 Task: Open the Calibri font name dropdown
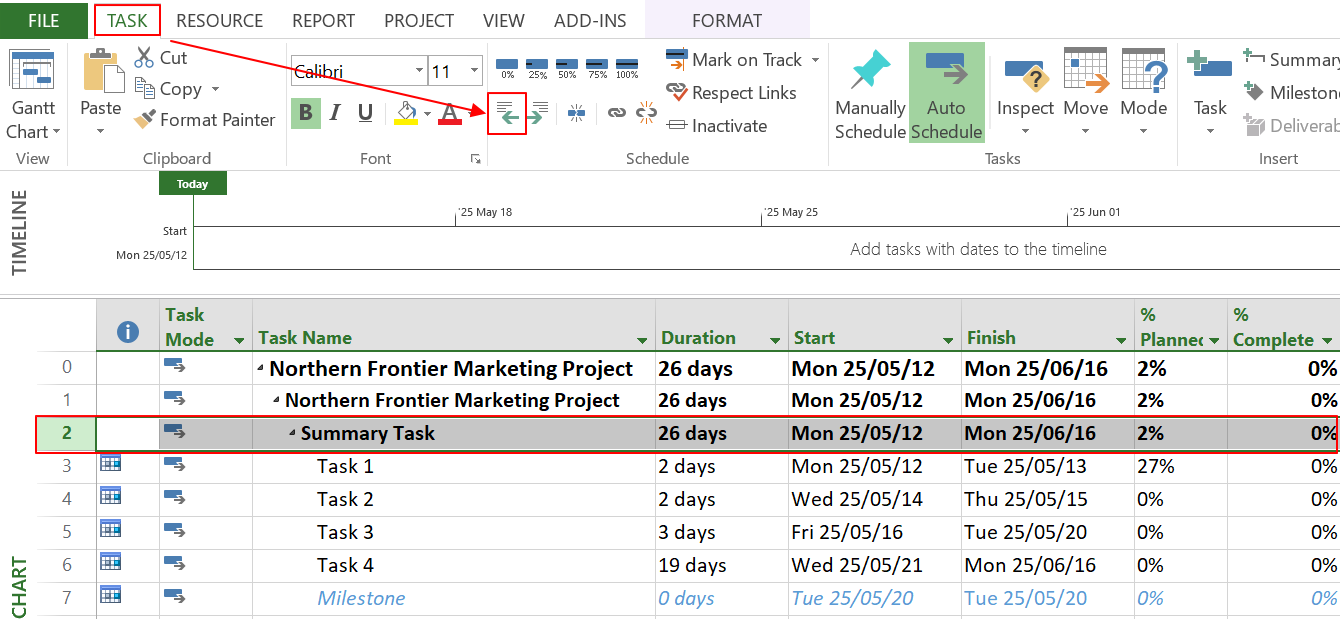pyautogui.click(x=419, y=71)
